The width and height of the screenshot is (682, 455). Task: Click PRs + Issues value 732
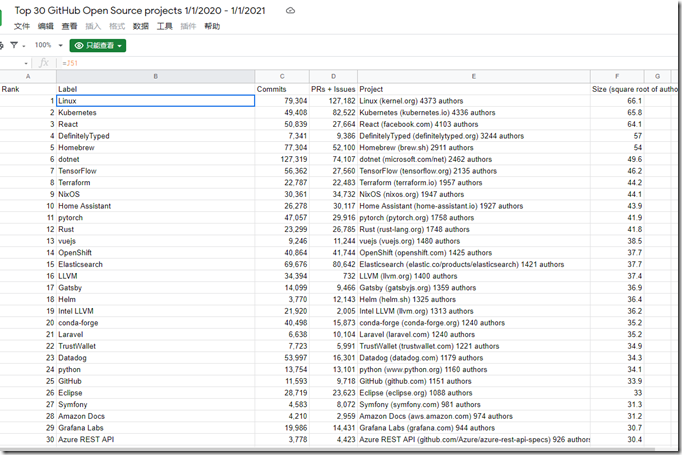coord(334,276)
